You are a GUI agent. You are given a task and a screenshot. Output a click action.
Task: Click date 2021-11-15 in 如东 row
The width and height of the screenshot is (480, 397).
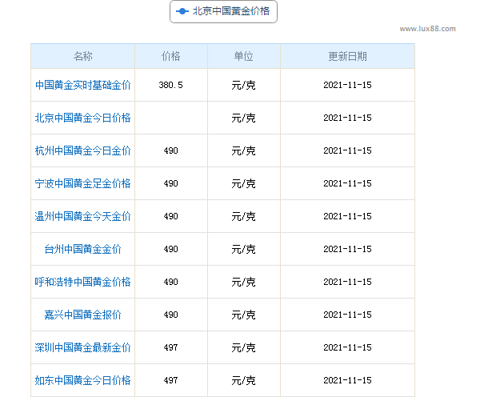pos(347,380)
